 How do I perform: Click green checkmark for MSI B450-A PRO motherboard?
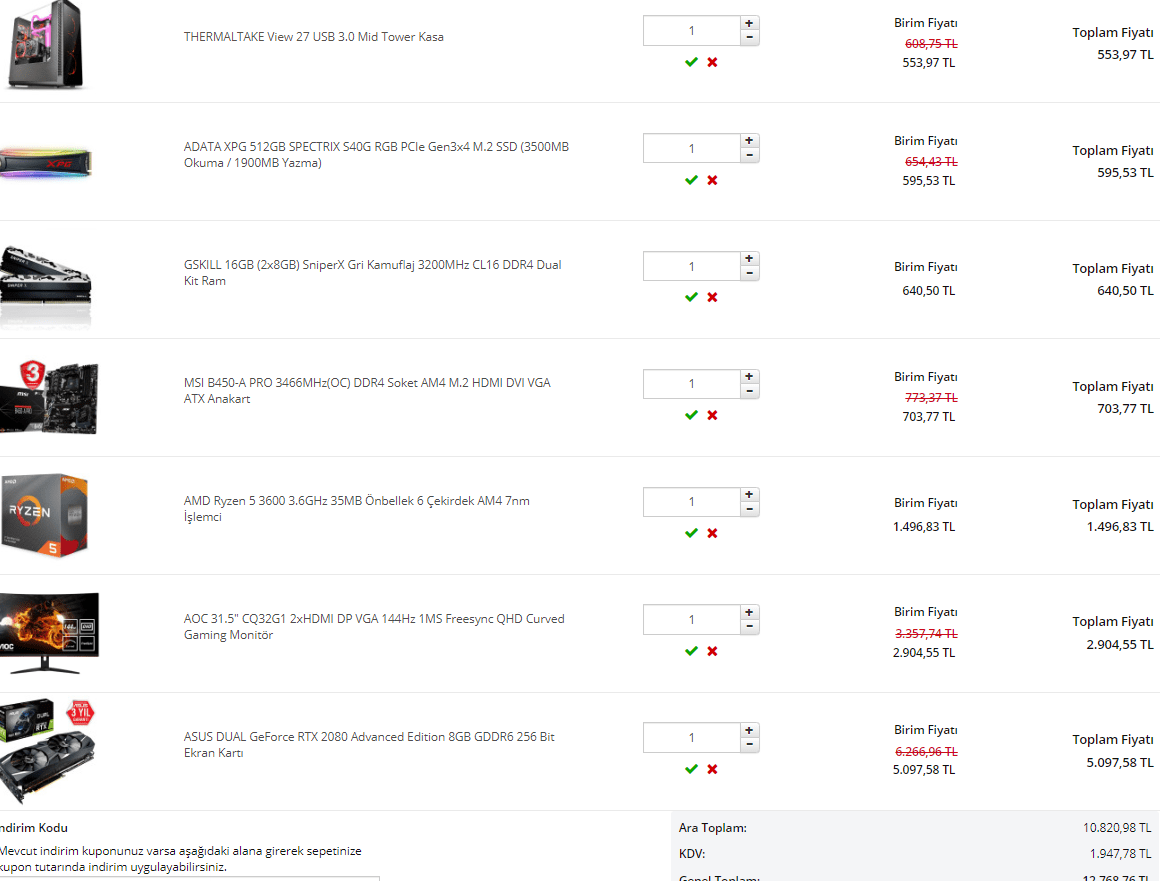(x=691, y=415)
